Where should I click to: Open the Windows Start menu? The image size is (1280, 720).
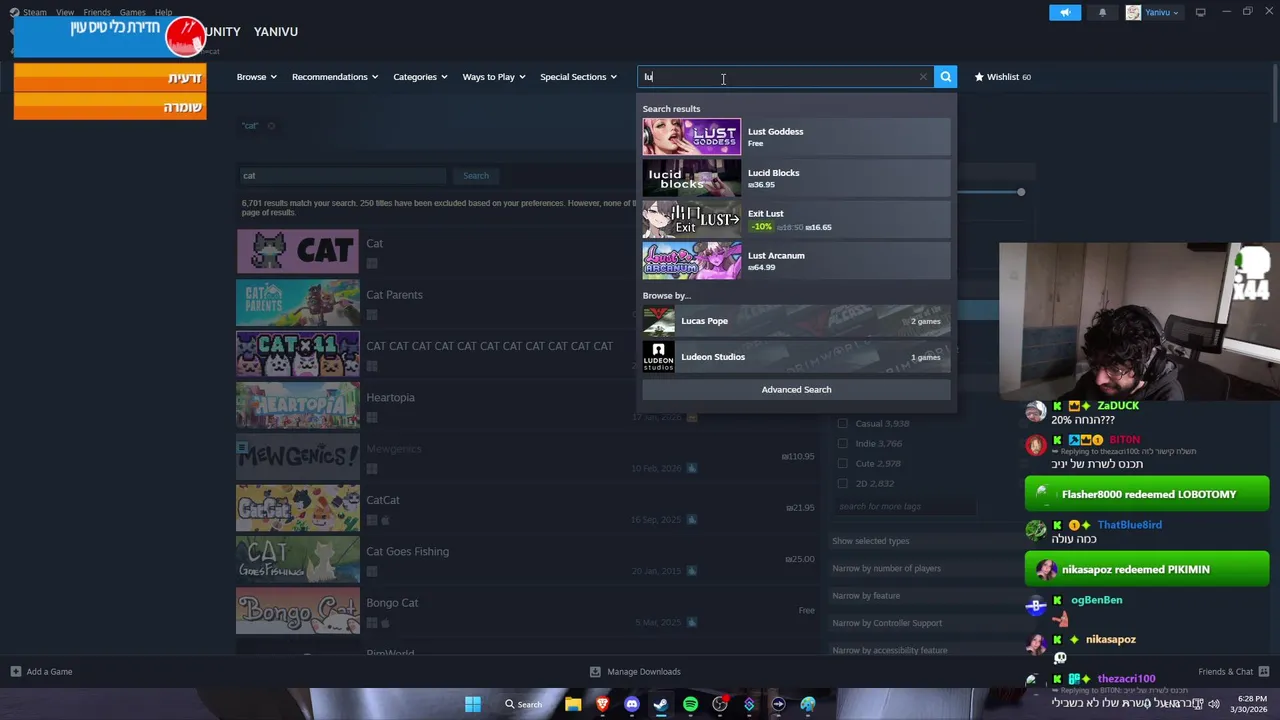(473, 704)
